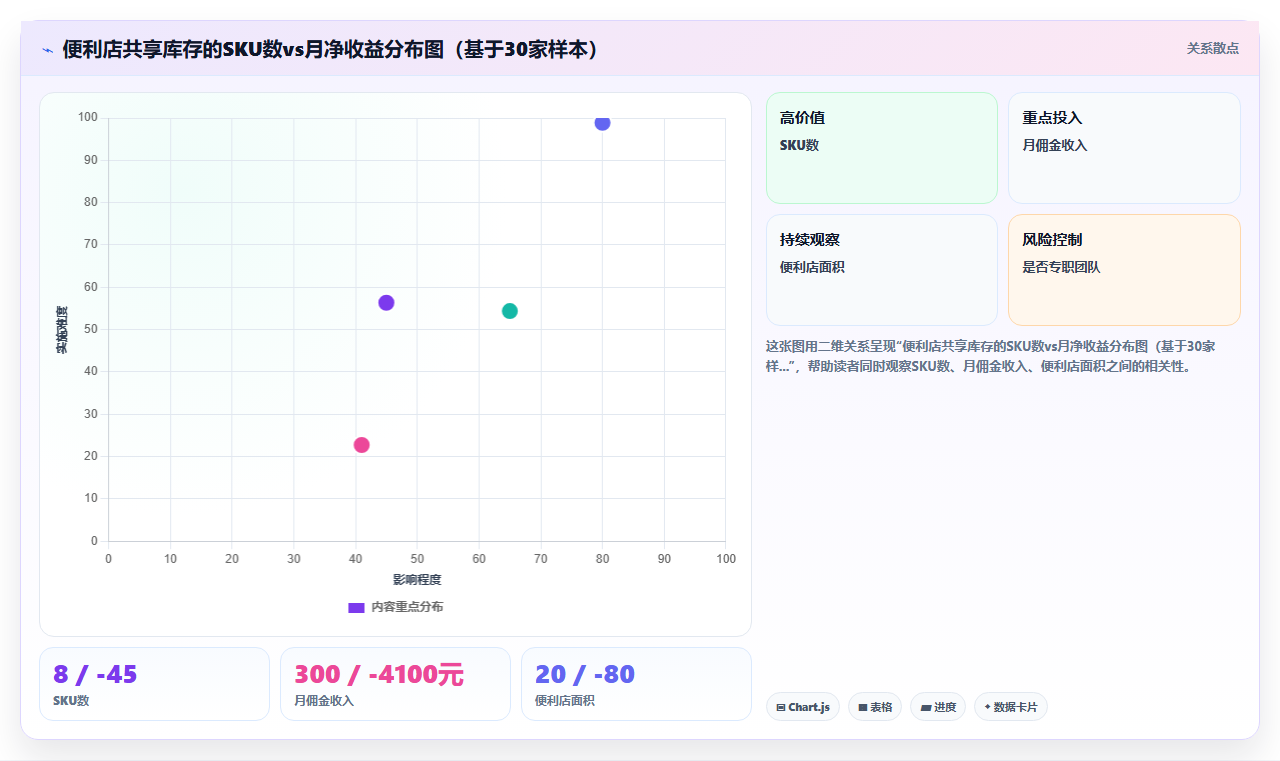Click the SKU数 label under 8 / -45

[71, 701]
